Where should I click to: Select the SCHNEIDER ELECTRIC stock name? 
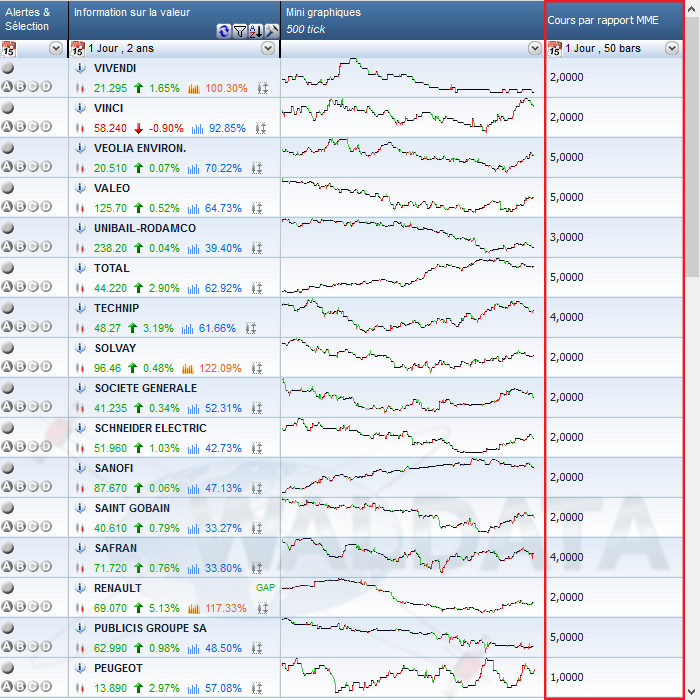[x=150, y=428]
